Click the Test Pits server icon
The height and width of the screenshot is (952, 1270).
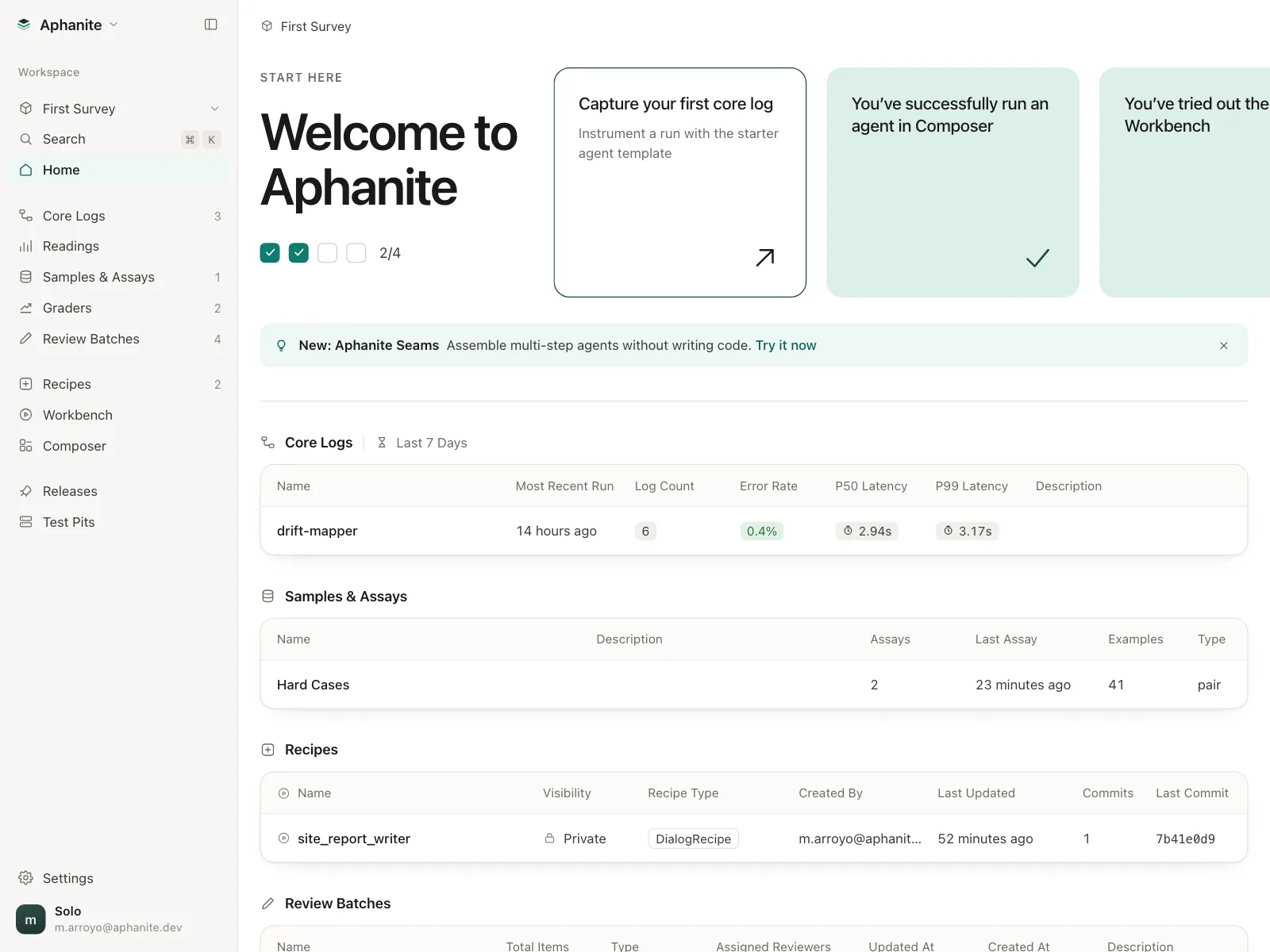(x=26, y=522)
